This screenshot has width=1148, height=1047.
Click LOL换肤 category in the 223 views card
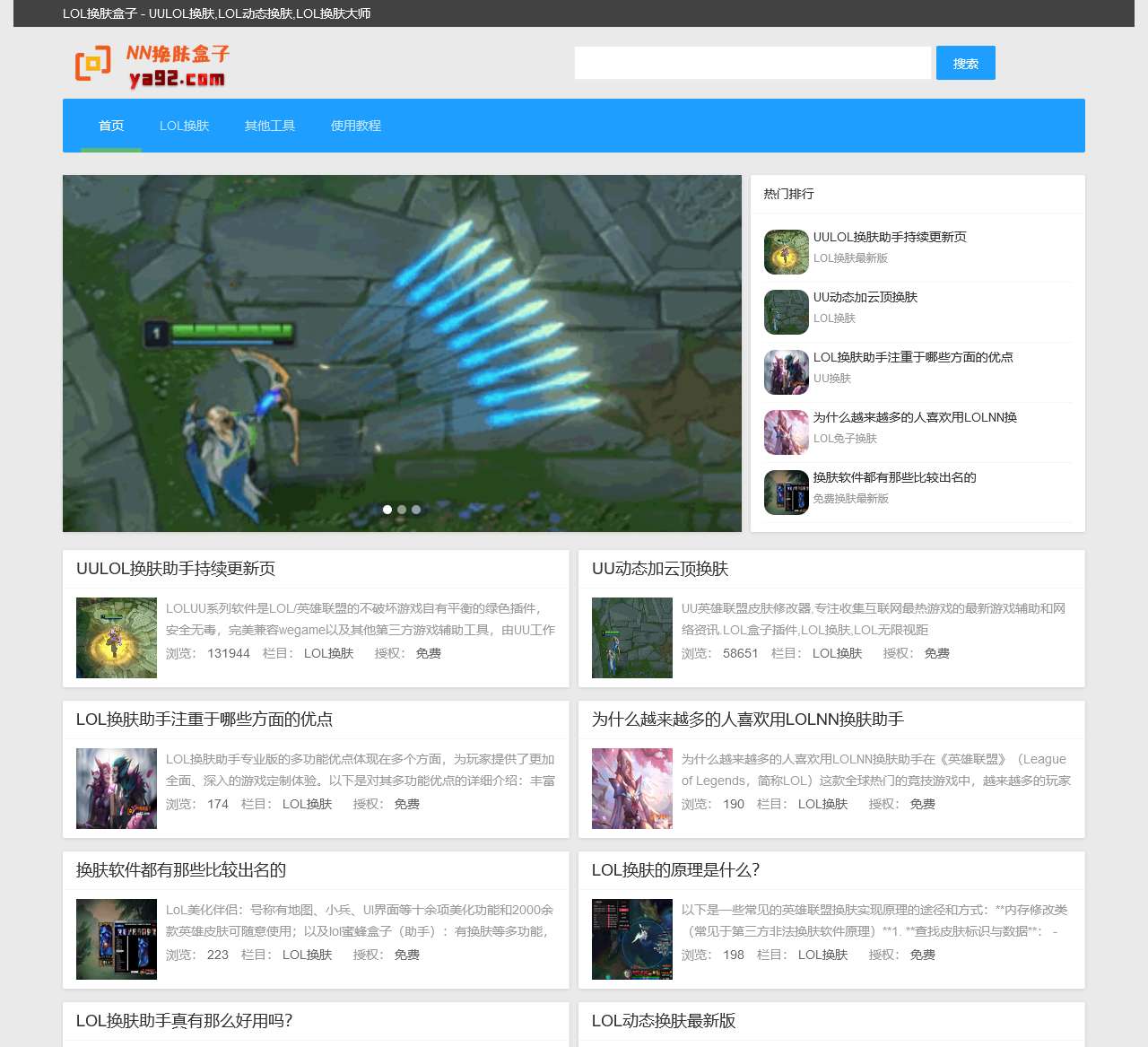tap(307, 955)
